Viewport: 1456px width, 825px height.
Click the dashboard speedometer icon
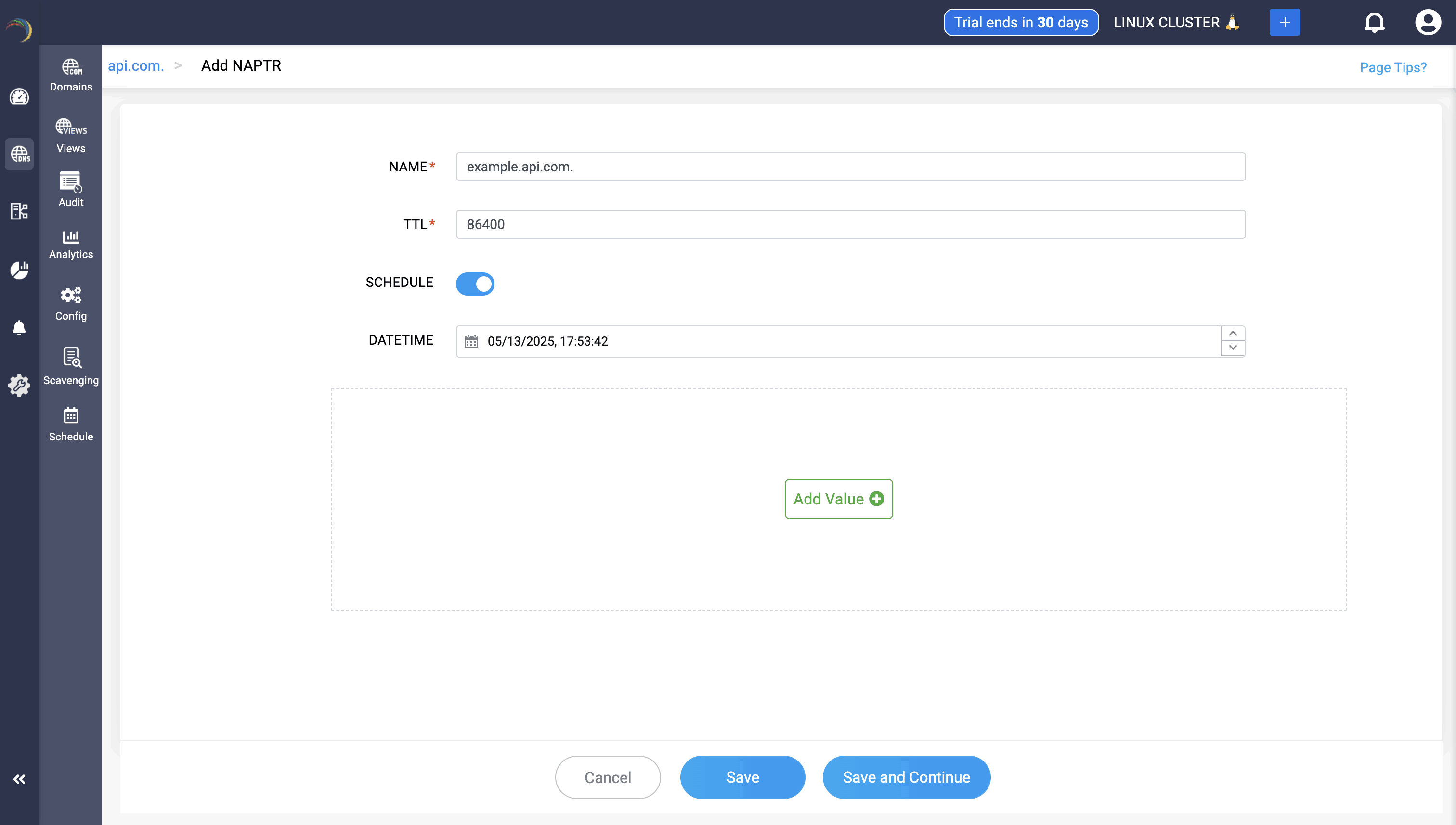(x=19, y=97)
